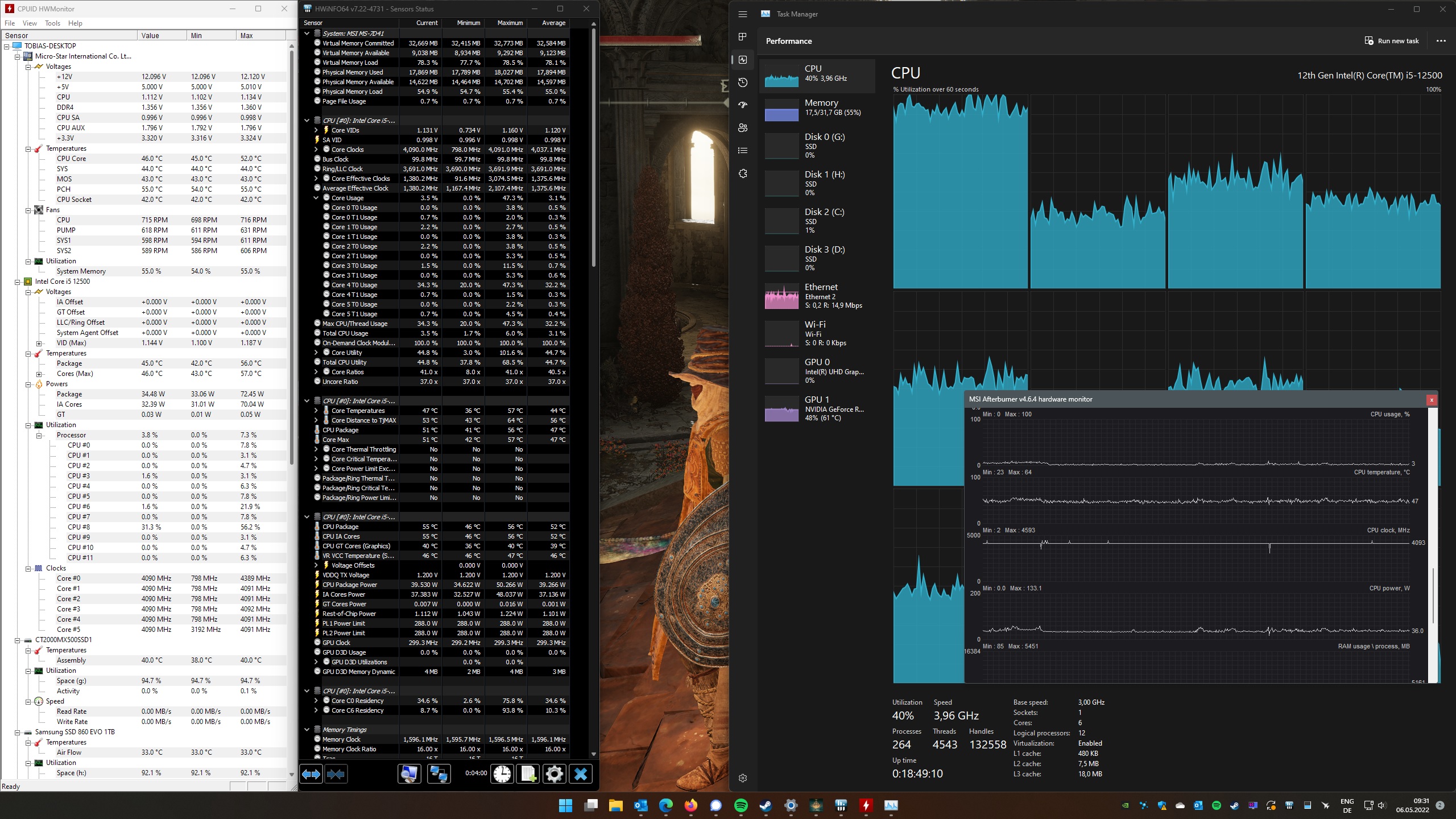Expand VID (Max) in HWMonitor tree
1456x819 pixels.
(39, 343)
